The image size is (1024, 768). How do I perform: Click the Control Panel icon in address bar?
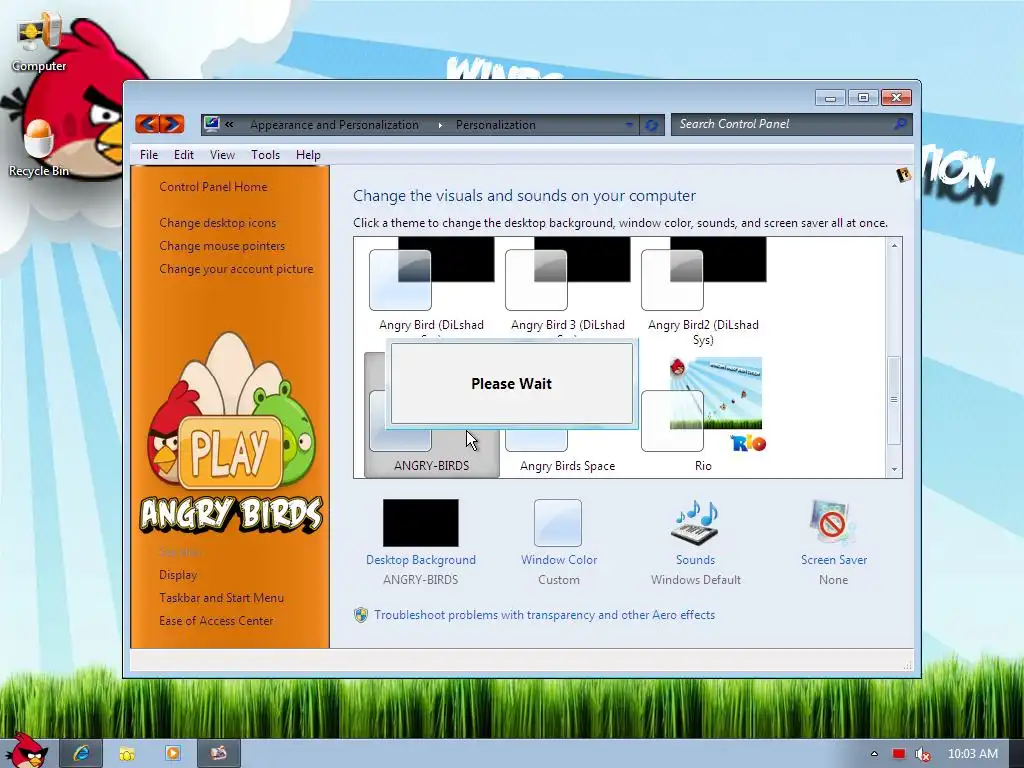tap(211, 123)
